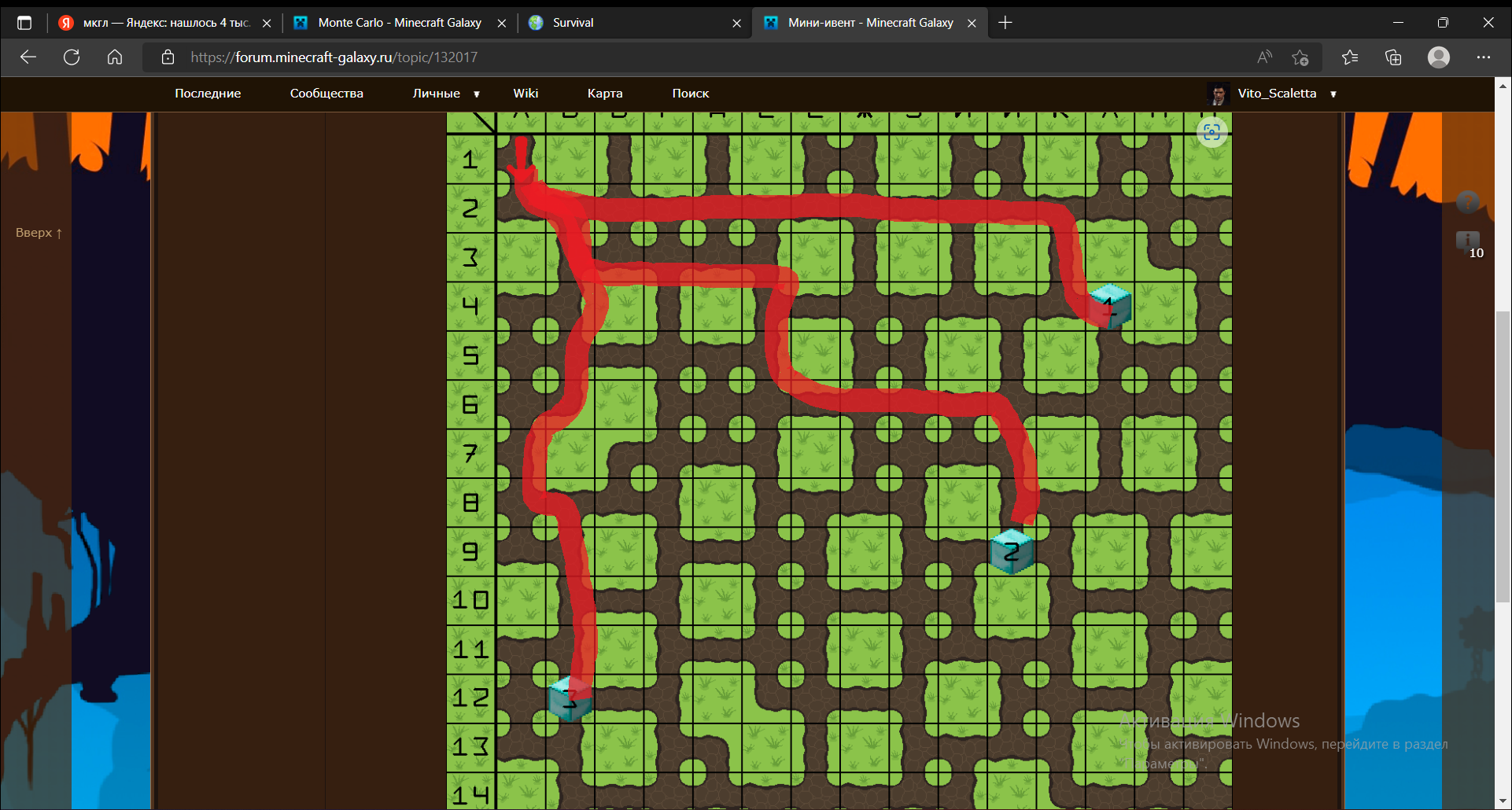
Task: Open the browser profile icon
Action: (x=1438, y=57)
